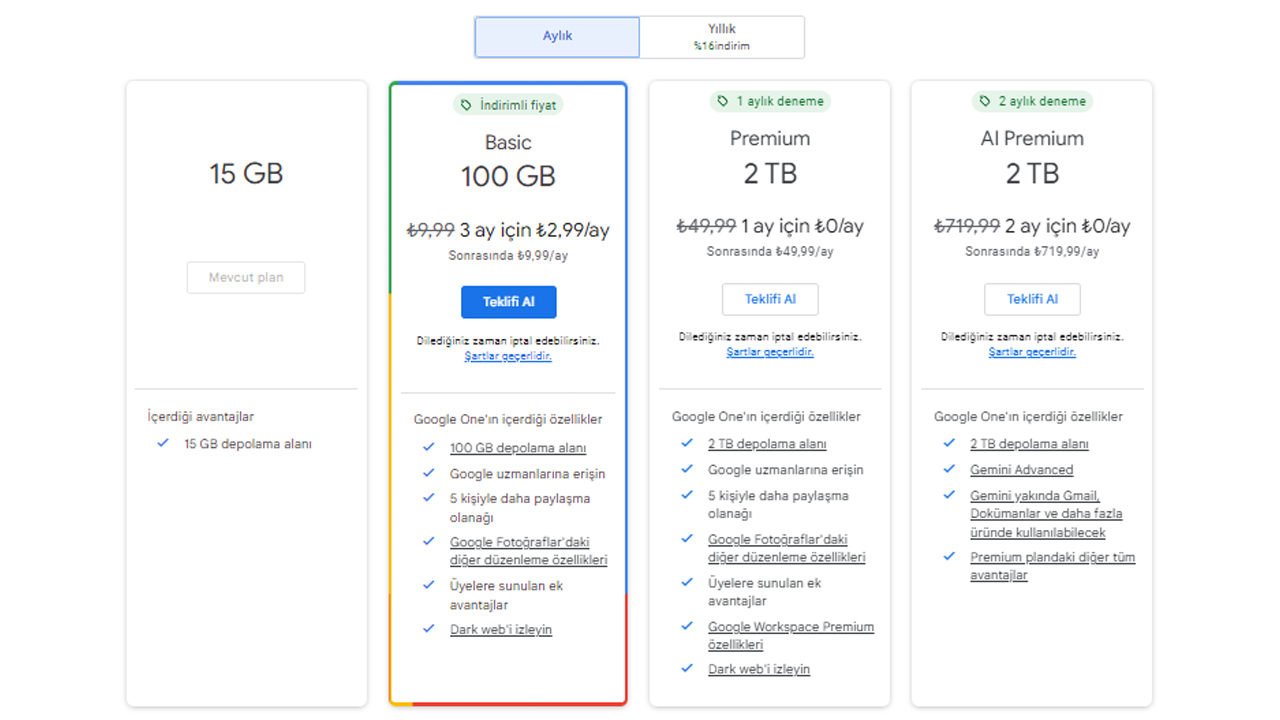The width and height of the screenshot is (1280, 720).
Task: Open Şartlar geçerlidir link under Premium plan
Action: coord(770,352)
